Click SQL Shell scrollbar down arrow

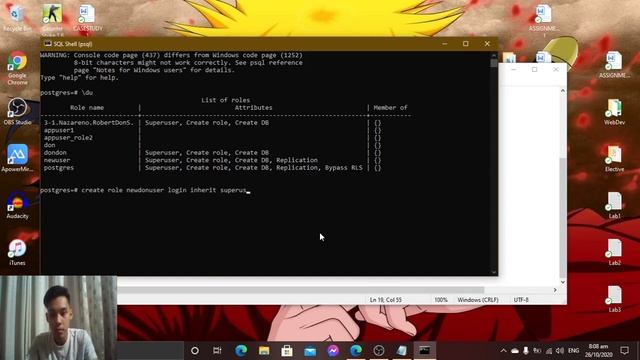point(494,272)
